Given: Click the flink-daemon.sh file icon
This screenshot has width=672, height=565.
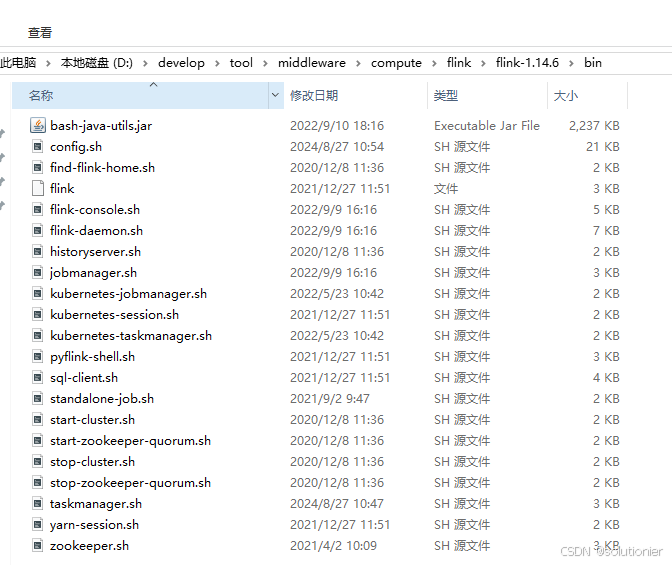Looking at the screenshot, I should click(38, 231).
